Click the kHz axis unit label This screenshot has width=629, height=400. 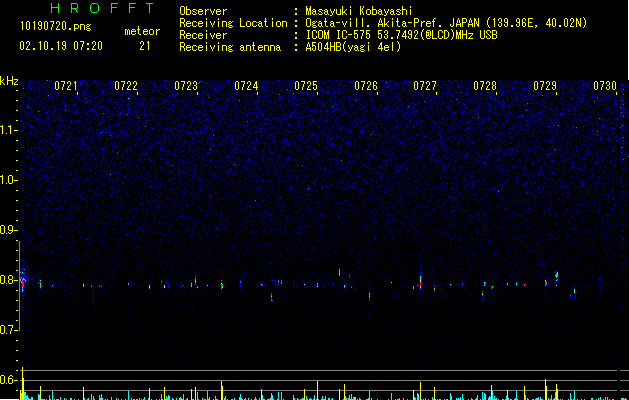(x=9, y=81)
